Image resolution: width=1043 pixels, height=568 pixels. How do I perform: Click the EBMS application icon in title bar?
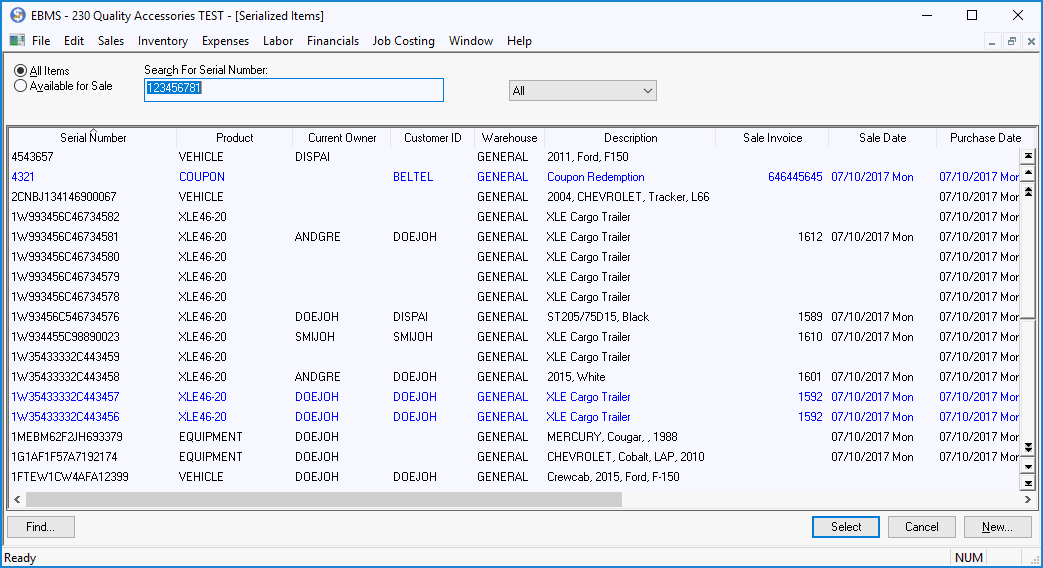pyautogui.click(x=17, y=15)
